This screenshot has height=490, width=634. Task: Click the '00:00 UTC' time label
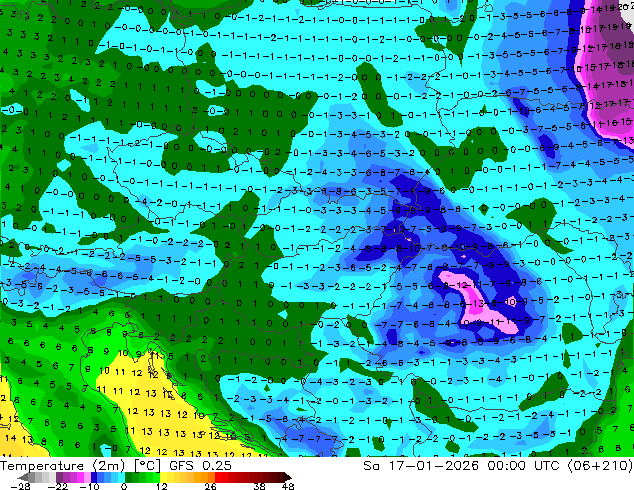pyautogui.click(x=523, y=465)
